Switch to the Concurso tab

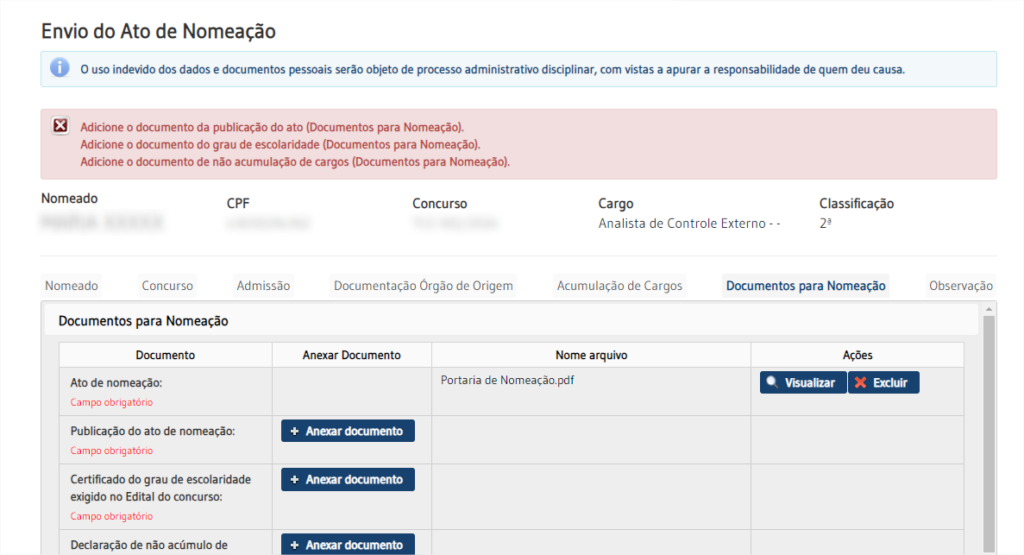[167, 285]
